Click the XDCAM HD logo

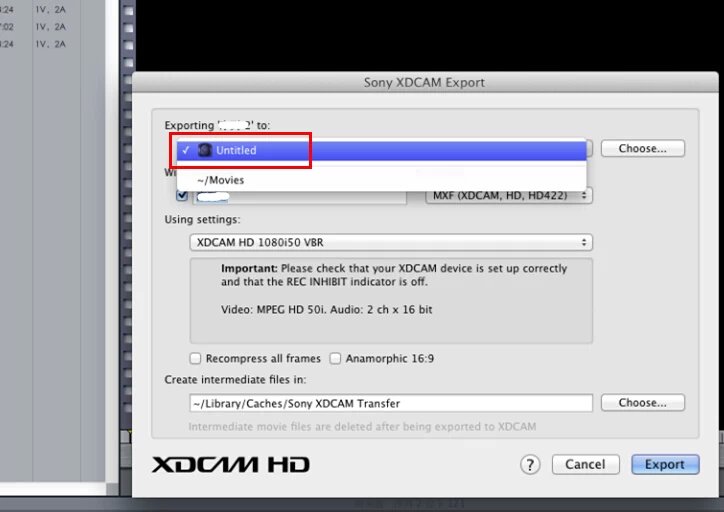pos(230,464)
